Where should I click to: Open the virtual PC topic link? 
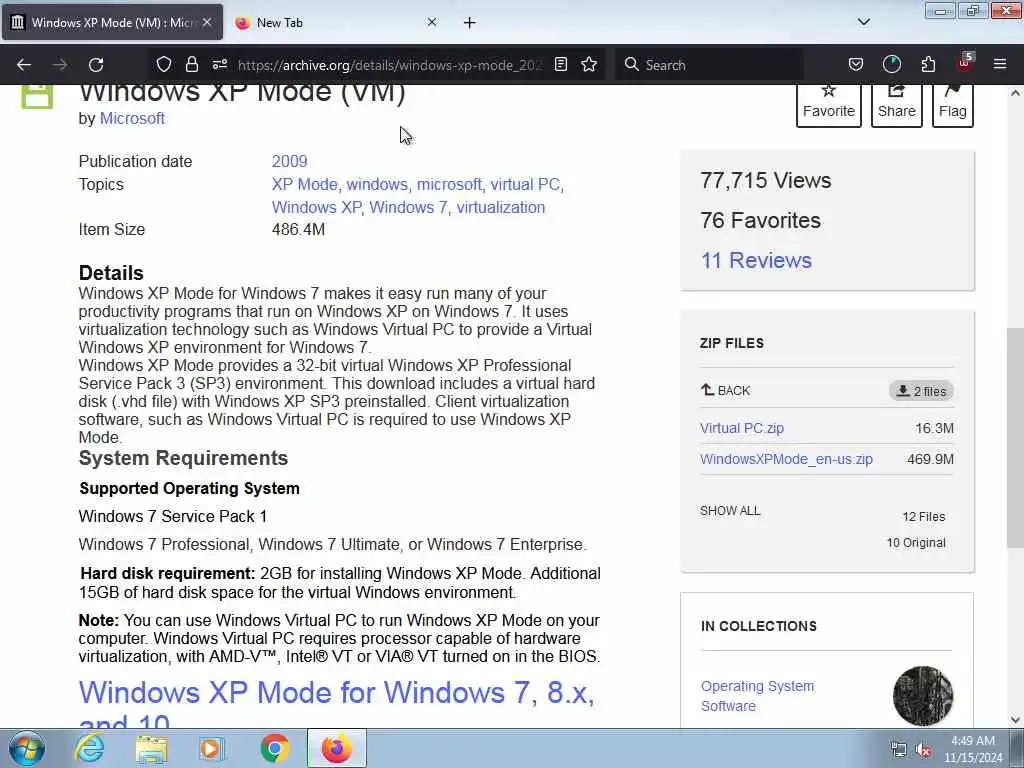click(x=525, y=184)
